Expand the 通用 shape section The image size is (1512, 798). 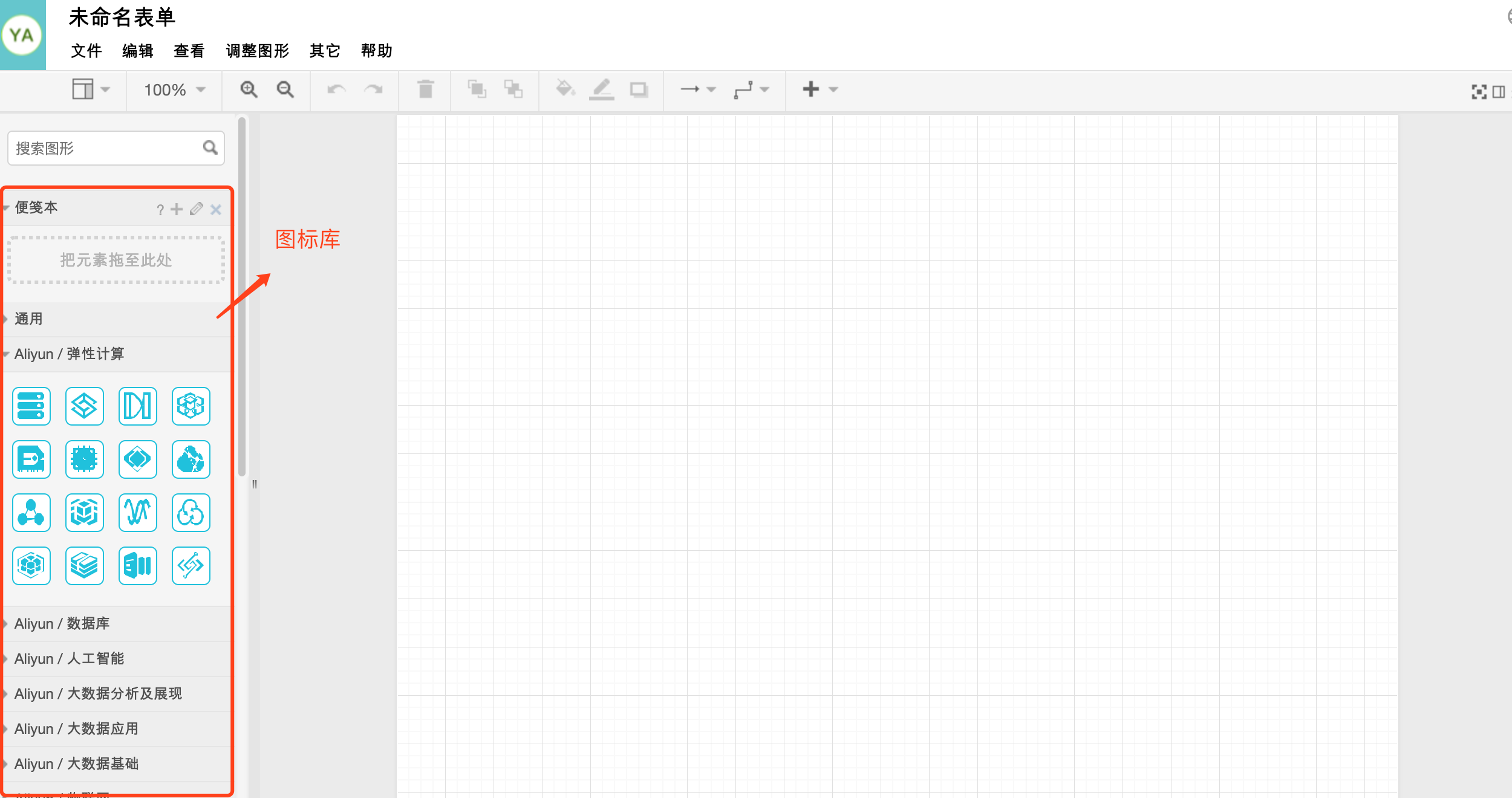point(116,319)
